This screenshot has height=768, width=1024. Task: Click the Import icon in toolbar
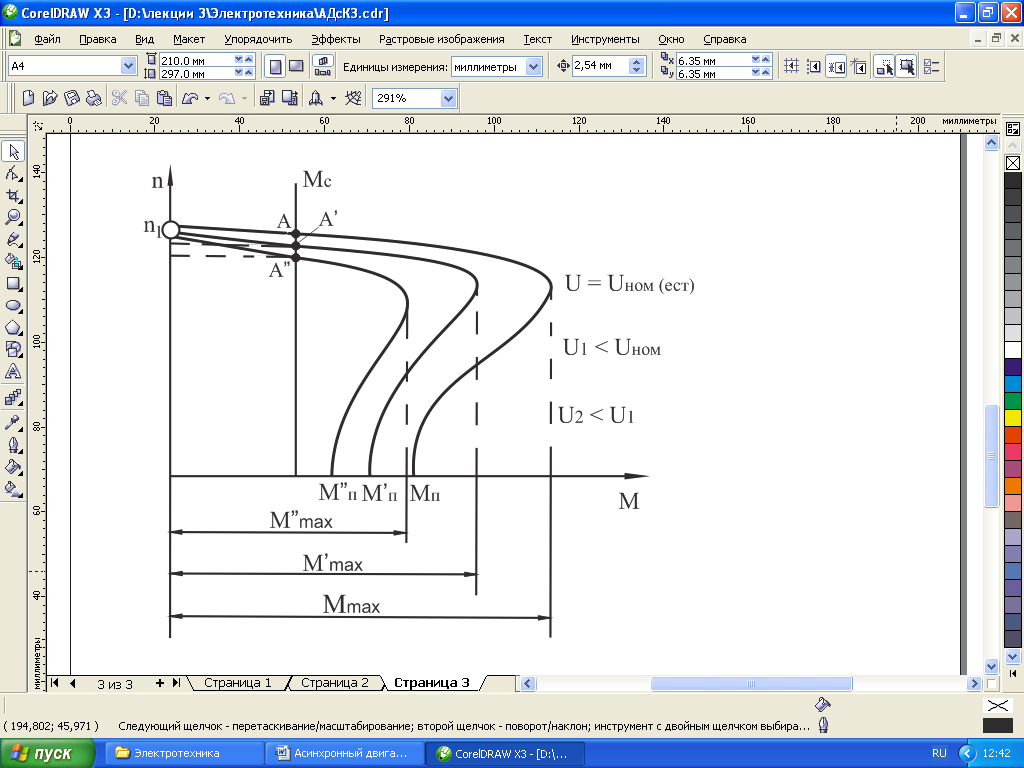(266, 98)
